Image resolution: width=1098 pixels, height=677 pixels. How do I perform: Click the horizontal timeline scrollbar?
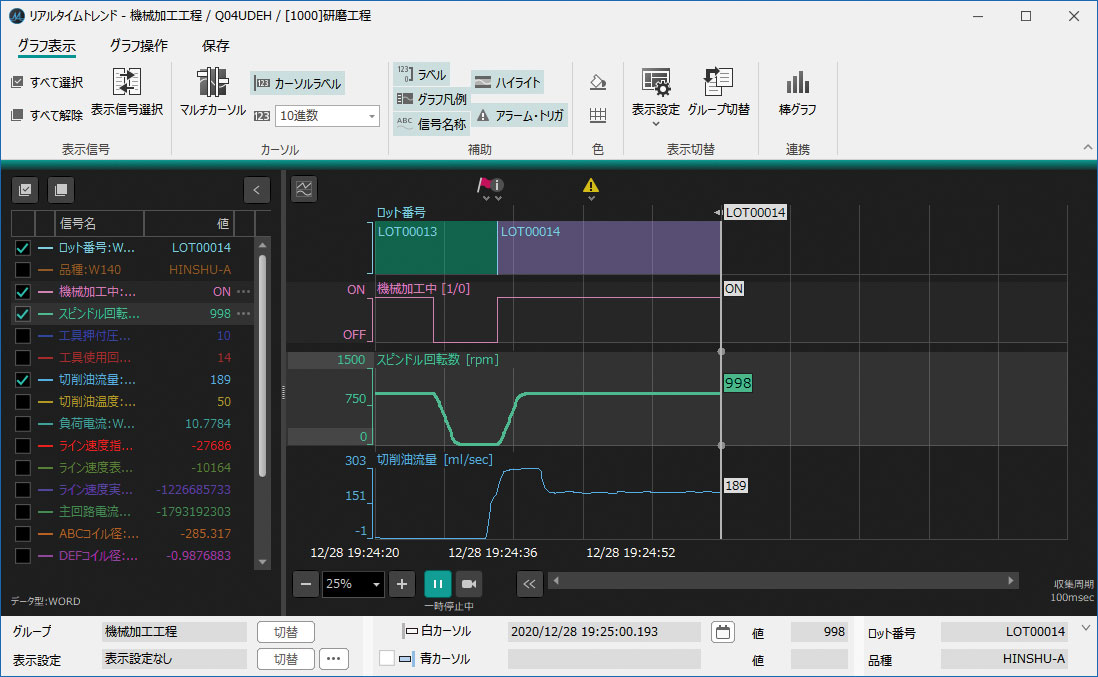click(x=782, y=580)
